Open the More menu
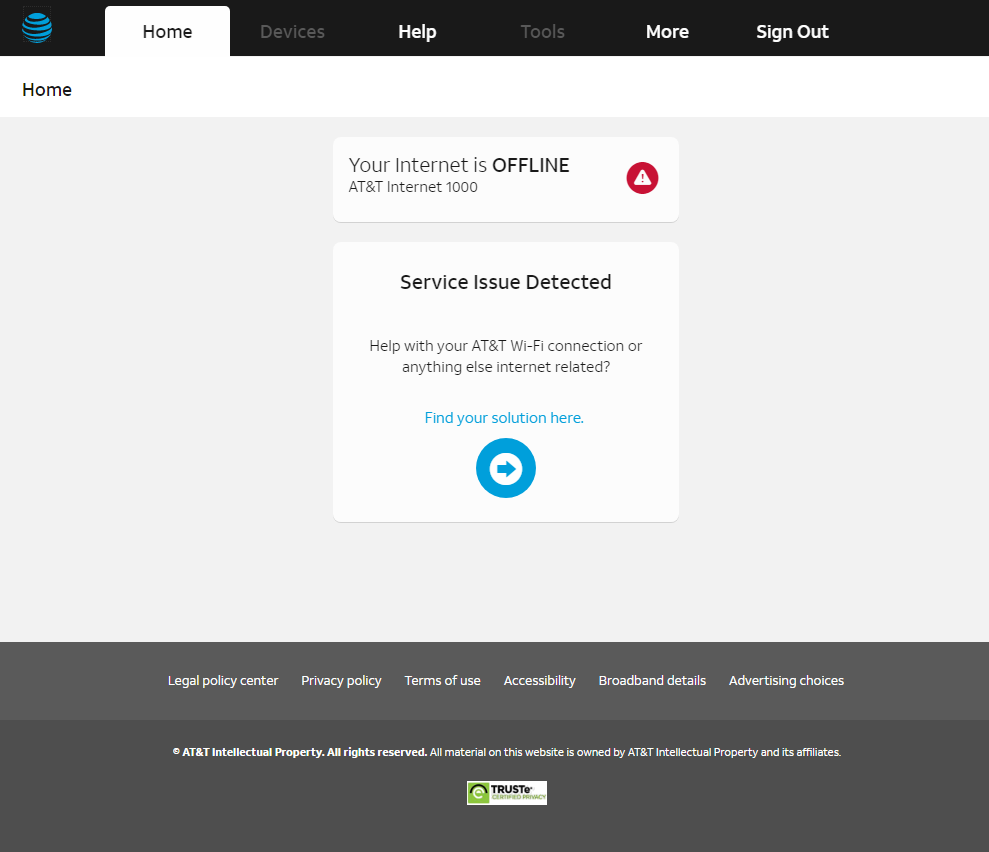Viewport: 989px width, 852px height. [667, 32]
